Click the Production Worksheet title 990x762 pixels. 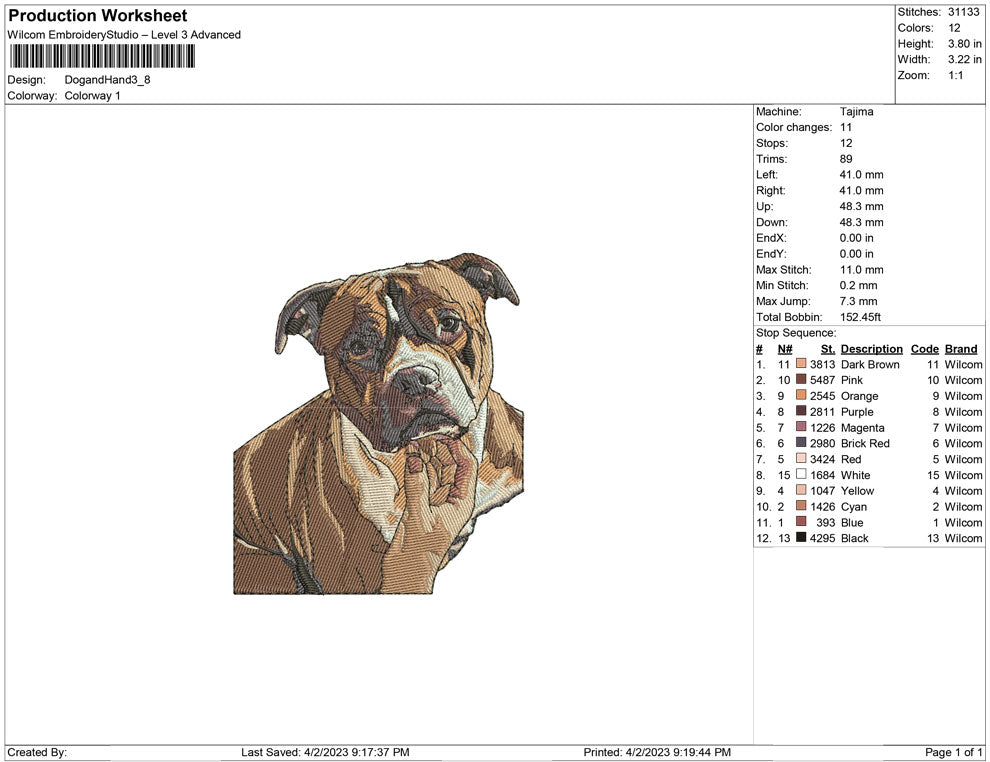tap(98, 16)
